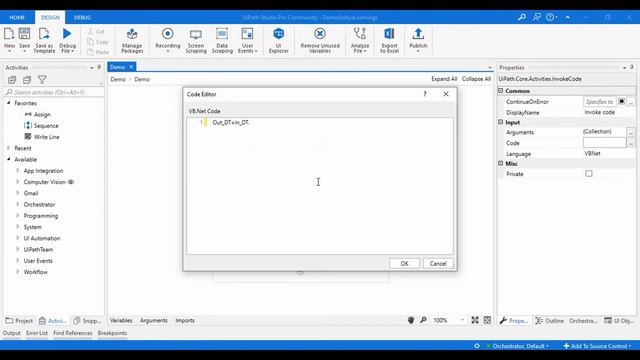Click collapse all activities icon
The height and width of the screenshot is (360, 640).
click(x=27, y=80)
